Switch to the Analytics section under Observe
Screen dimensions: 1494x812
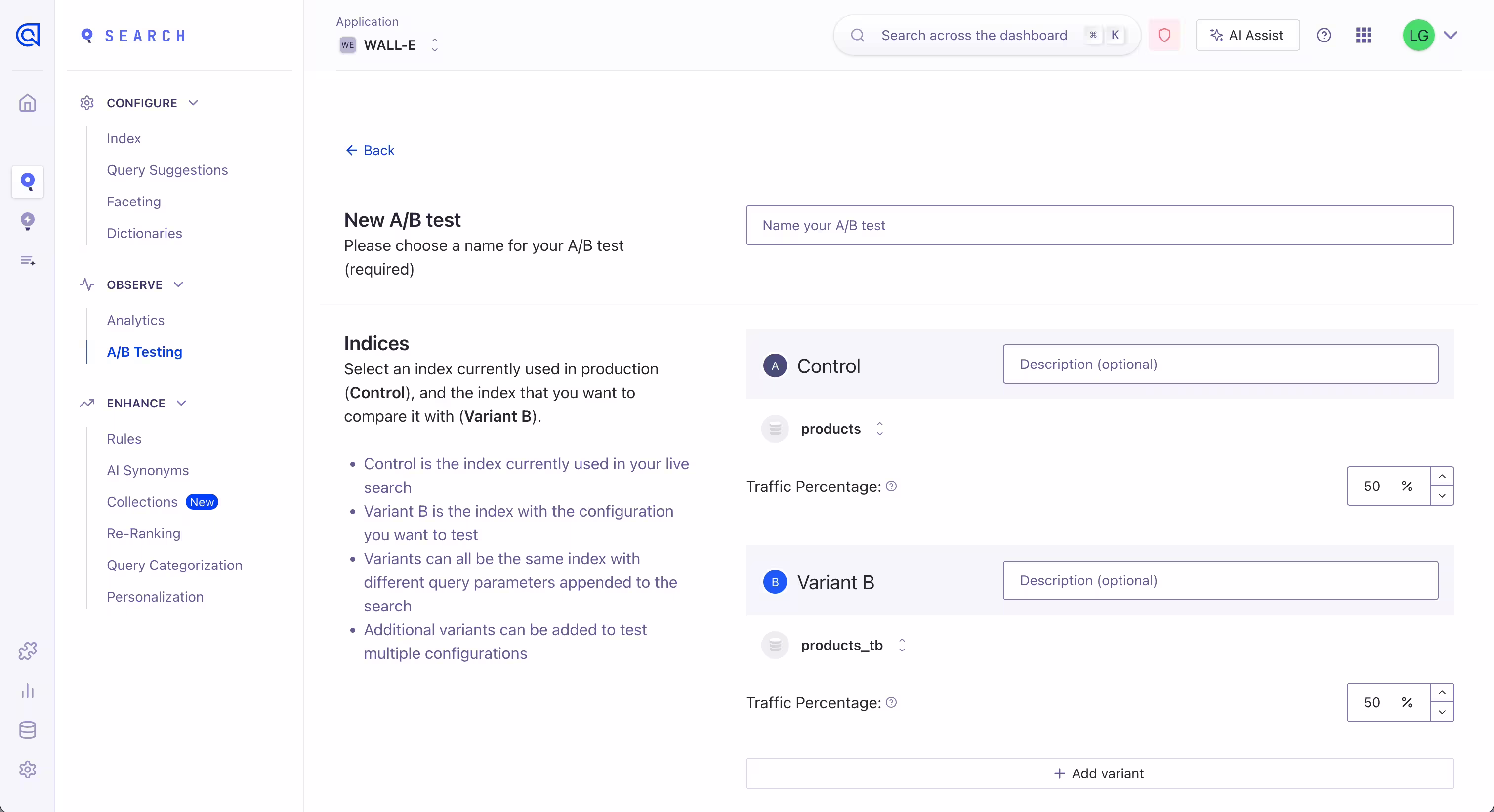(136, 320)
